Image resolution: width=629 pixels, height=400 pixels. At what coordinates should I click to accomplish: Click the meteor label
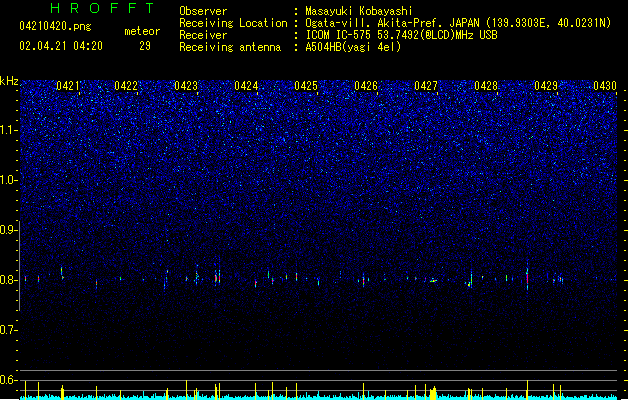tap(142, 31)
